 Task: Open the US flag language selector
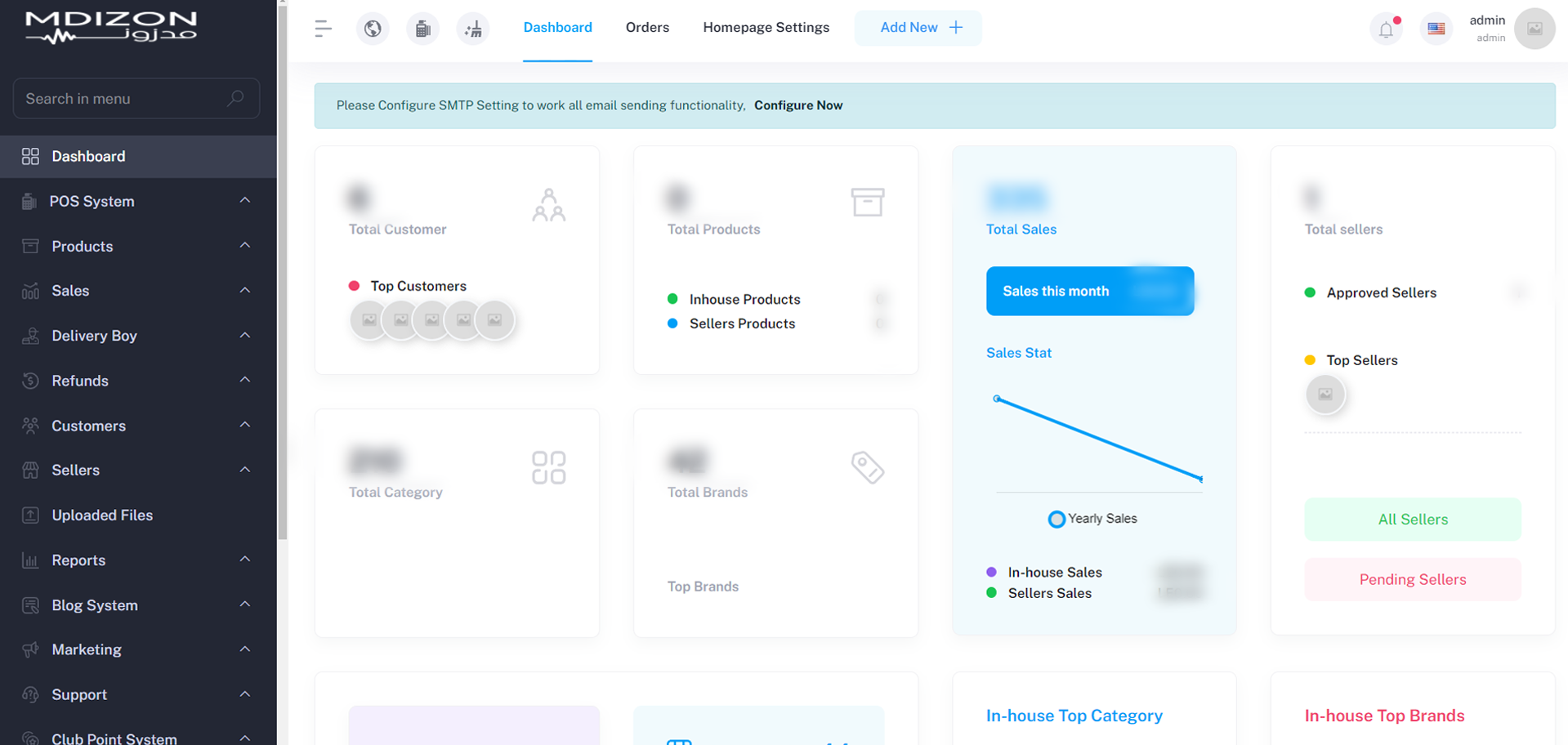click(x=1436, y=29)
